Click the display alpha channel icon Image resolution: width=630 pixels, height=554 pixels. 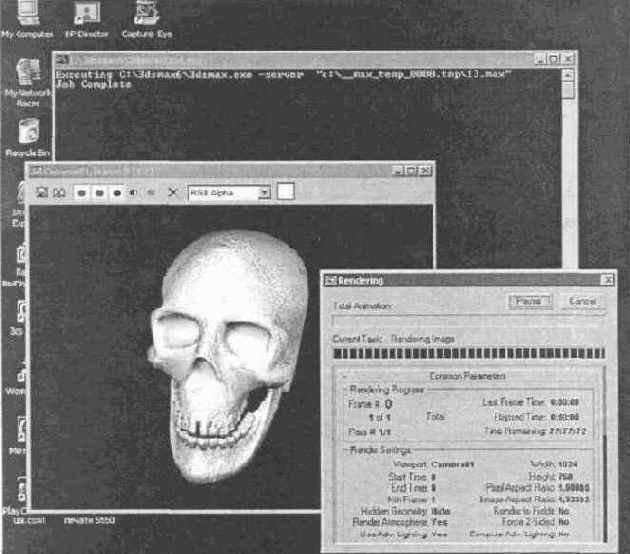[x=133, y=191]
